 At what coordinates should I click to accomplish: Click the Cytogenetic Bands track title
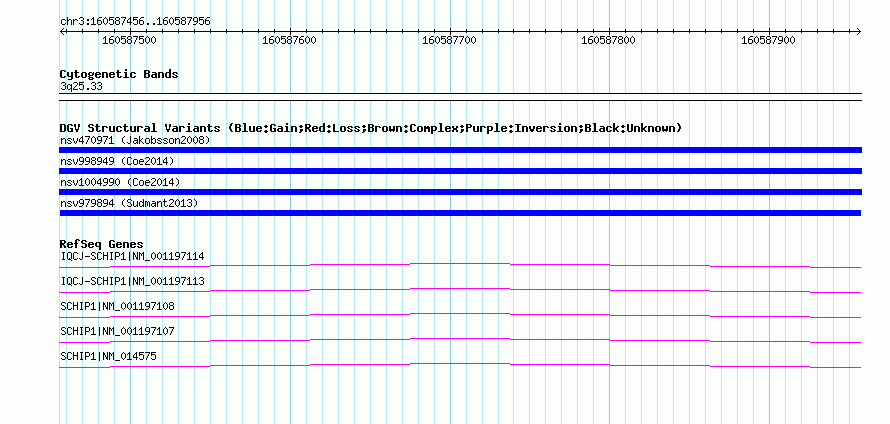[x=119, y=74]
